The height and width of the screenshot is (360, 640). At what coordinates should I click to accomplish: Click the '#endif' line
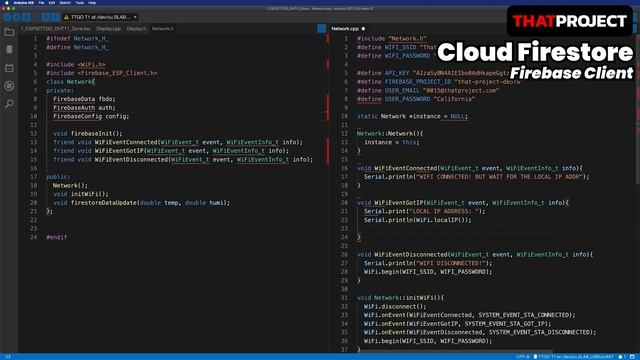pyautogui.click(x=57, y=237)
